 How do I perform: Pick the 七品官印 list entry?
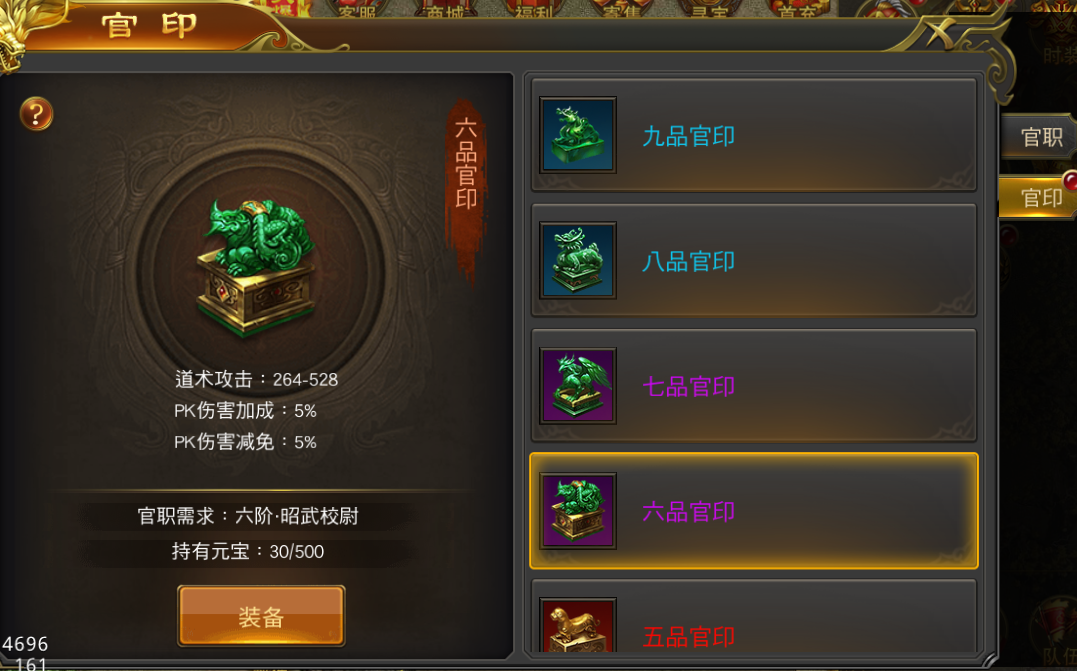click(x=753, y=386)
